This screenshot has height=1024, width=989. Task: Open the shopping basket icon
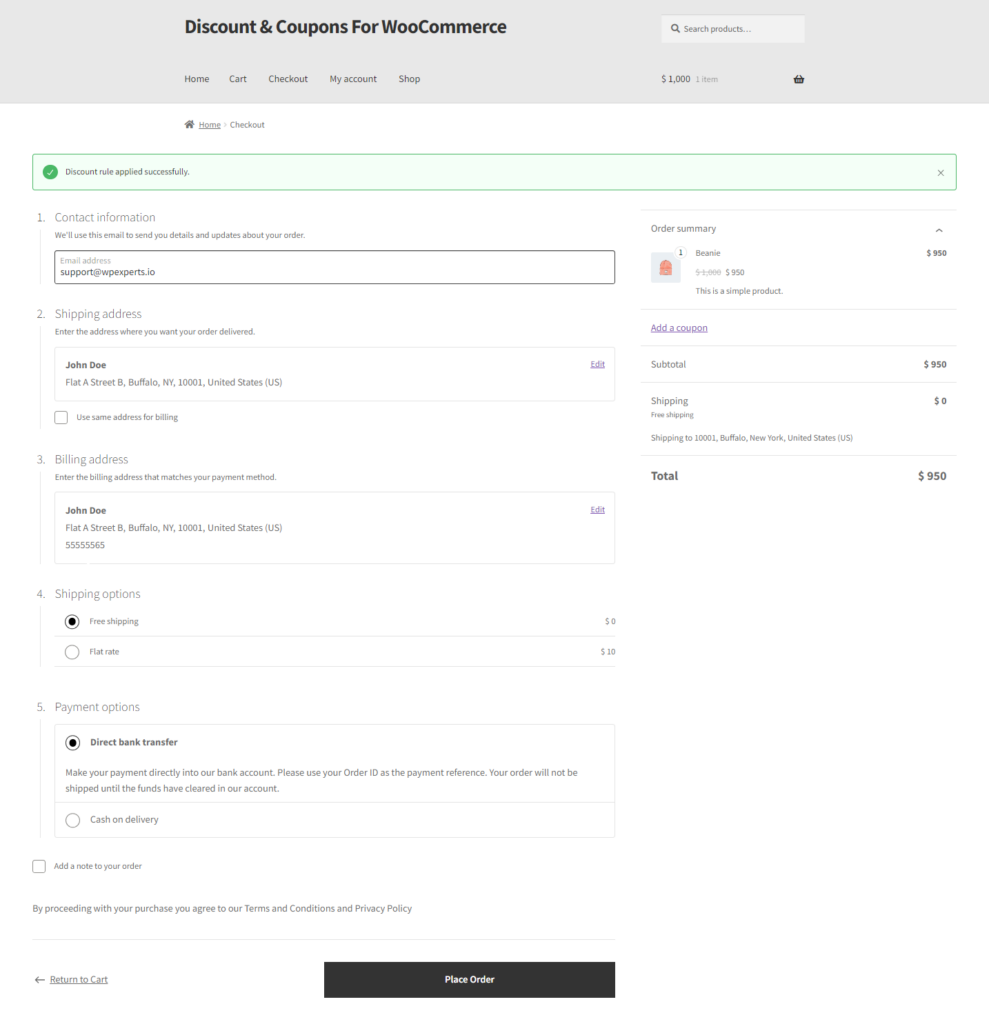point(798,79)
